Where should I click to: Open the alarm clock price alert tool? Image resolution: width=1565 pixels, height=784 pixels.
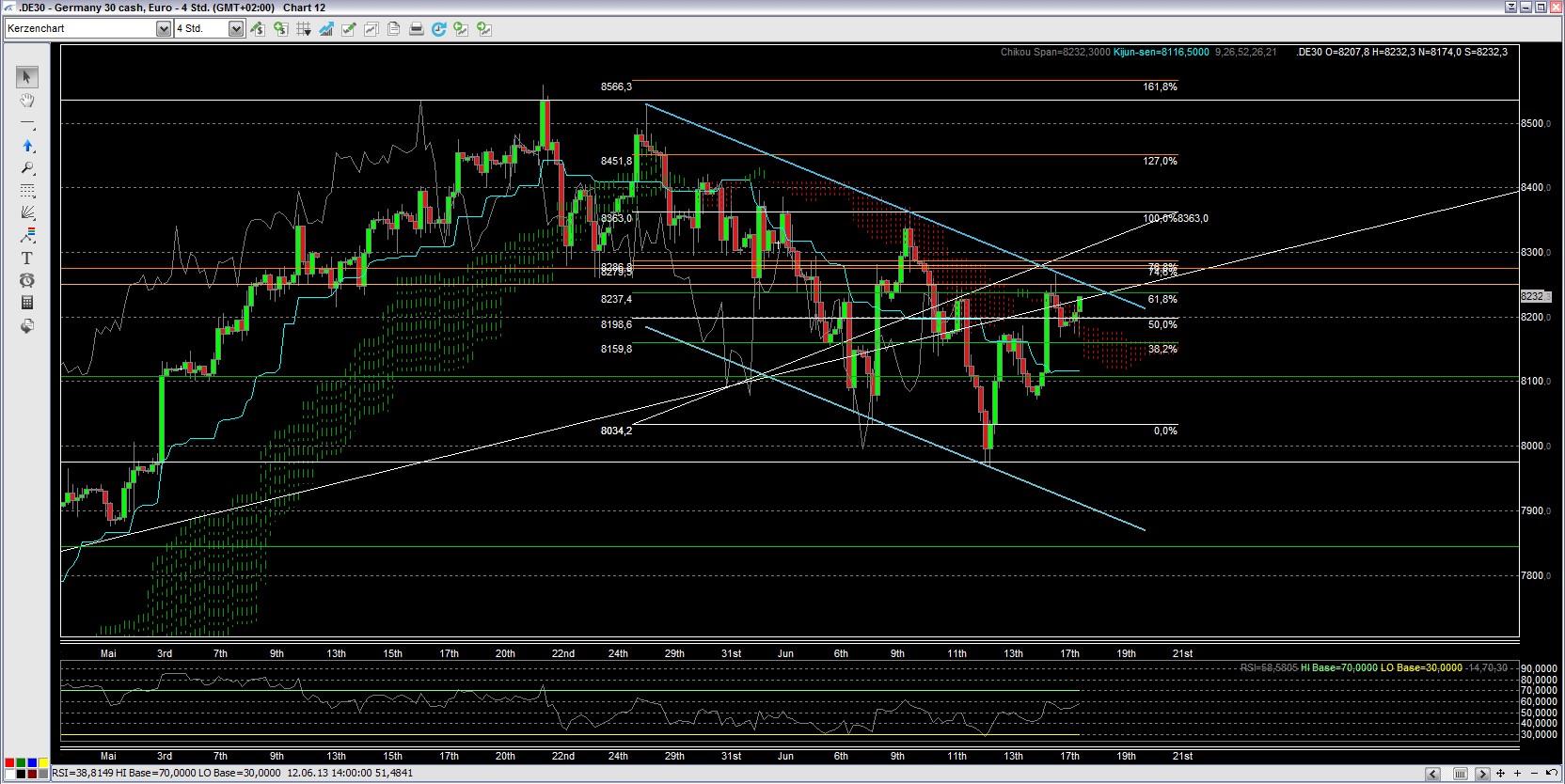pos(27,280)
